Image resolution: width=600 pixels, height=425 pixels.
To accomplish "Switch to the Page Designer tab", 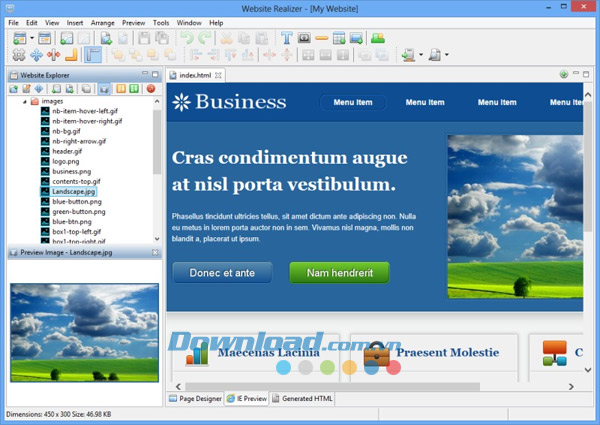I will click(x=195, y=399).
